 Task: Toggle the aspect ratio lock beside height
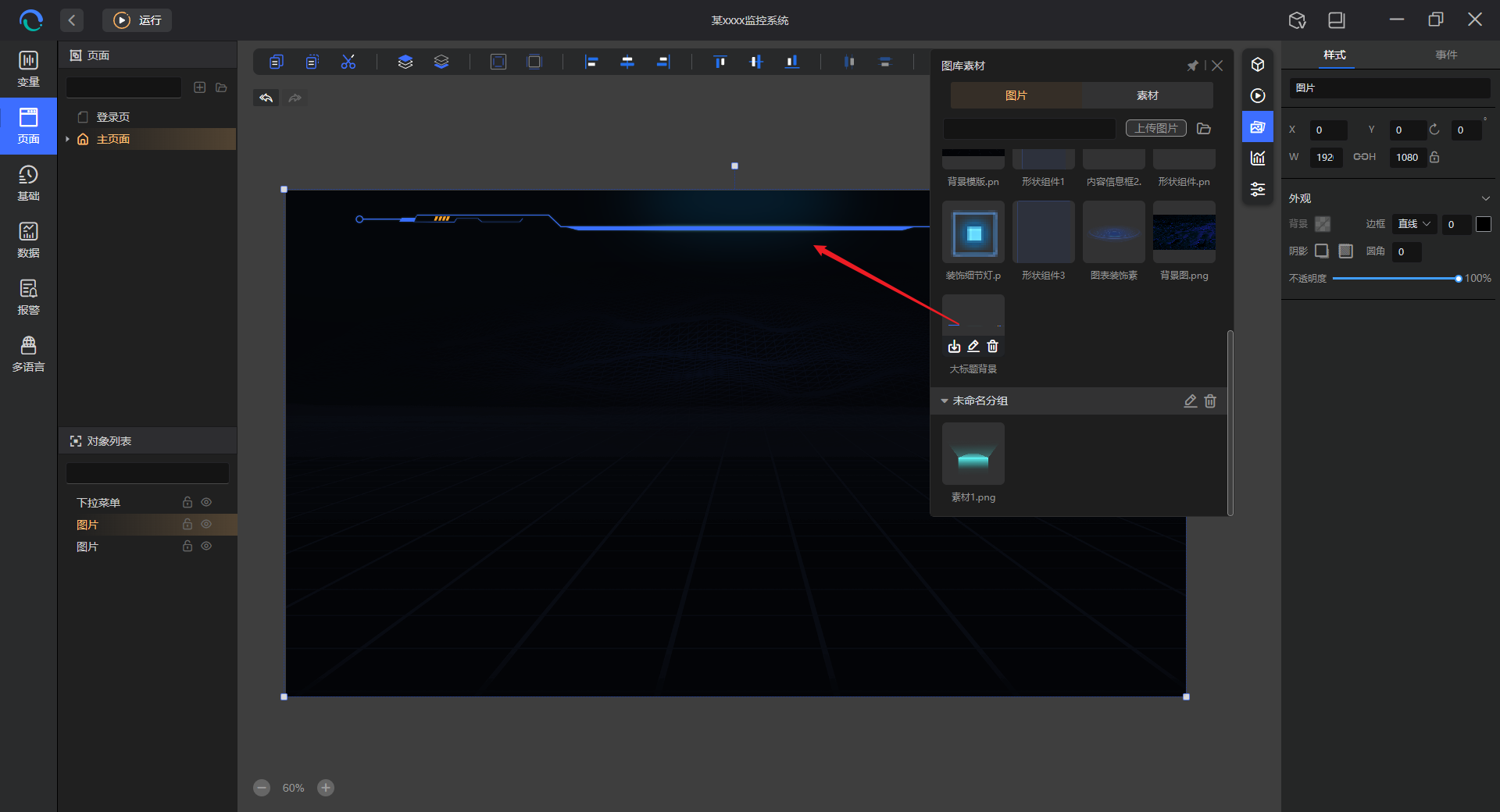pyautogui.click(x=1434, y=157)
